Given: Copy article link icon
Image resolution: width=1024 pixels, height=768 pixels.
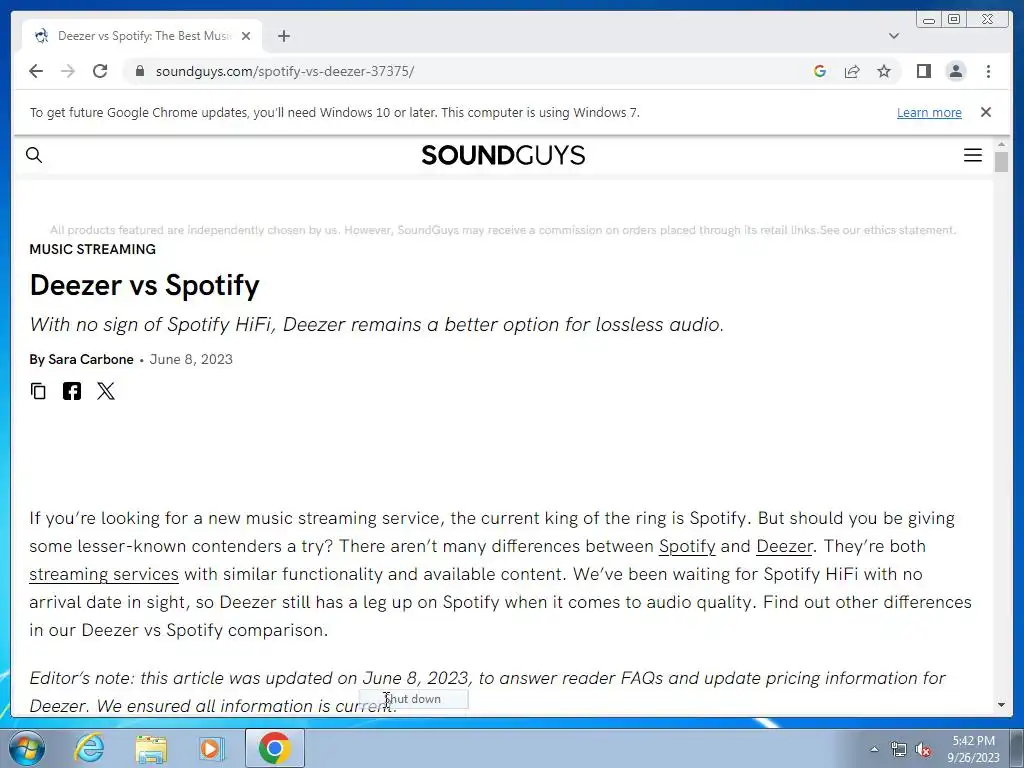Looking at the screenshot, I should pyautogui.click(x=38, y=391).
